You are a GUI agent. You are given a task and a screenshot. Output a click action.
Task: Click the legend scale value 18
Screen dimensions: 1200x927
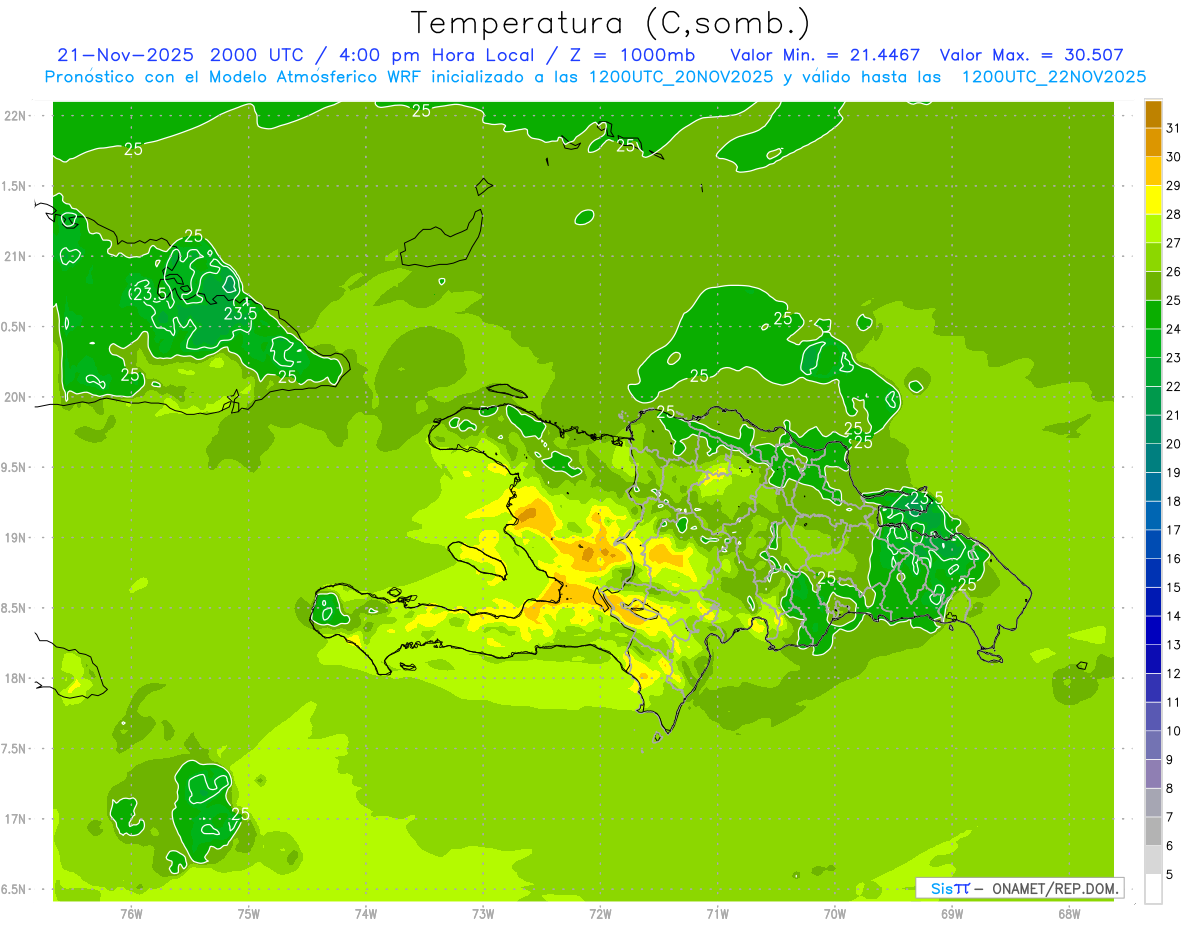(x=1173, y=501)
